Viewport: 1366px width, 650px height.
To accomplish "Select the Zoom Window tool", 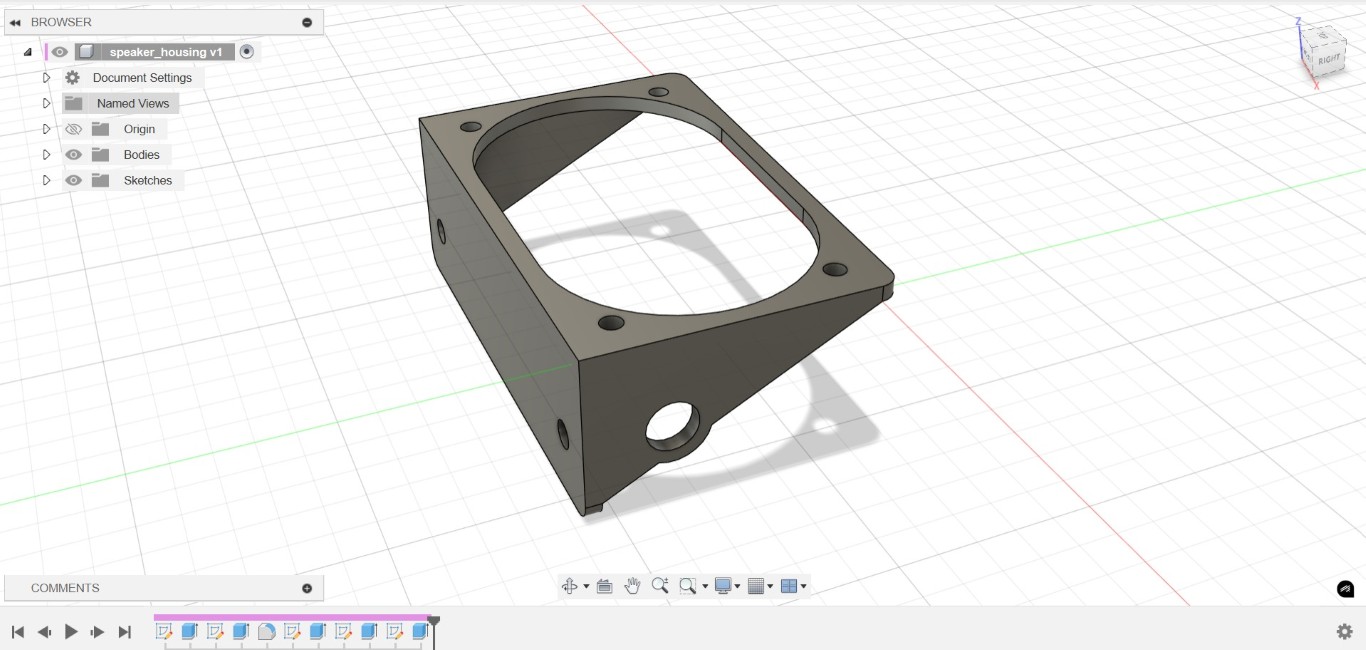I will tap(688, 586).
